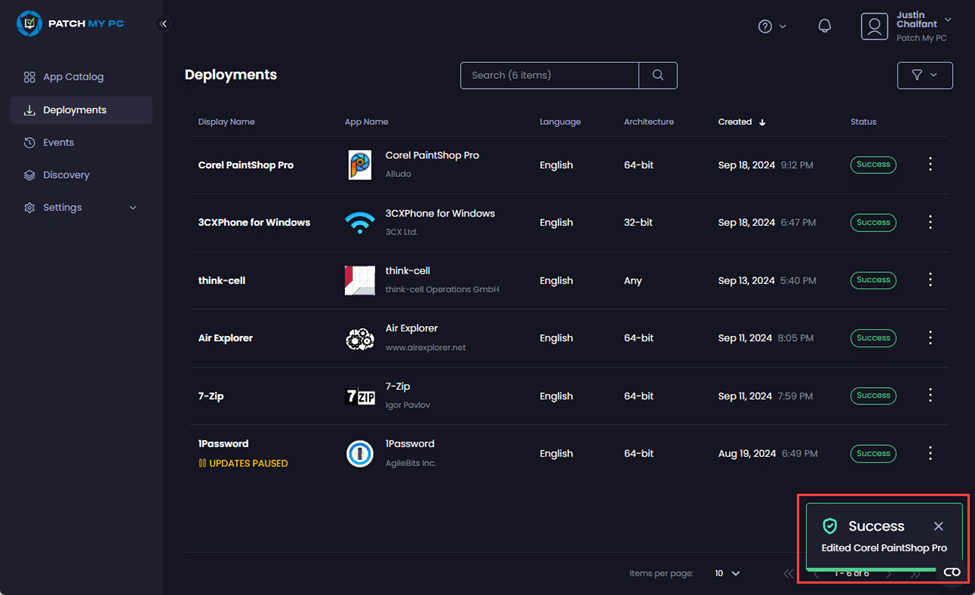975x595 pixels.
Task: Open actions menu for 7-Zip row
Action: (x=930, y=396)
